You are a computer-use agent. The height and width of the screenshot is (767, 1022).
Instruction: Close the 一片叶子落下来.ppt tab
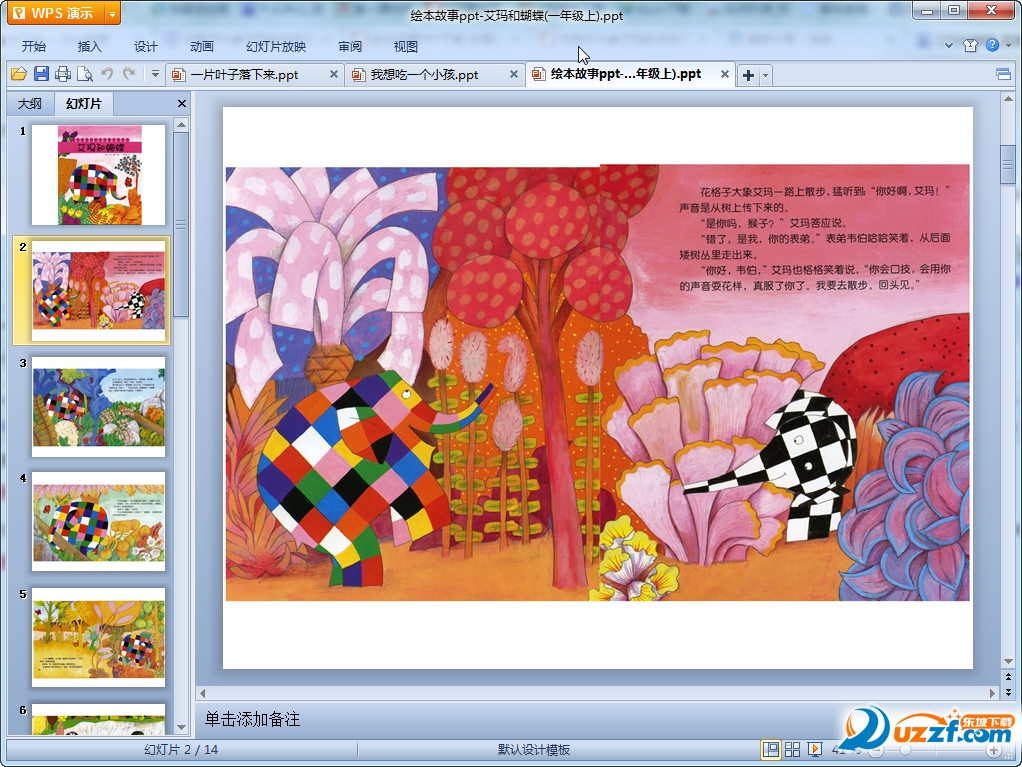(x=334, y=74)
